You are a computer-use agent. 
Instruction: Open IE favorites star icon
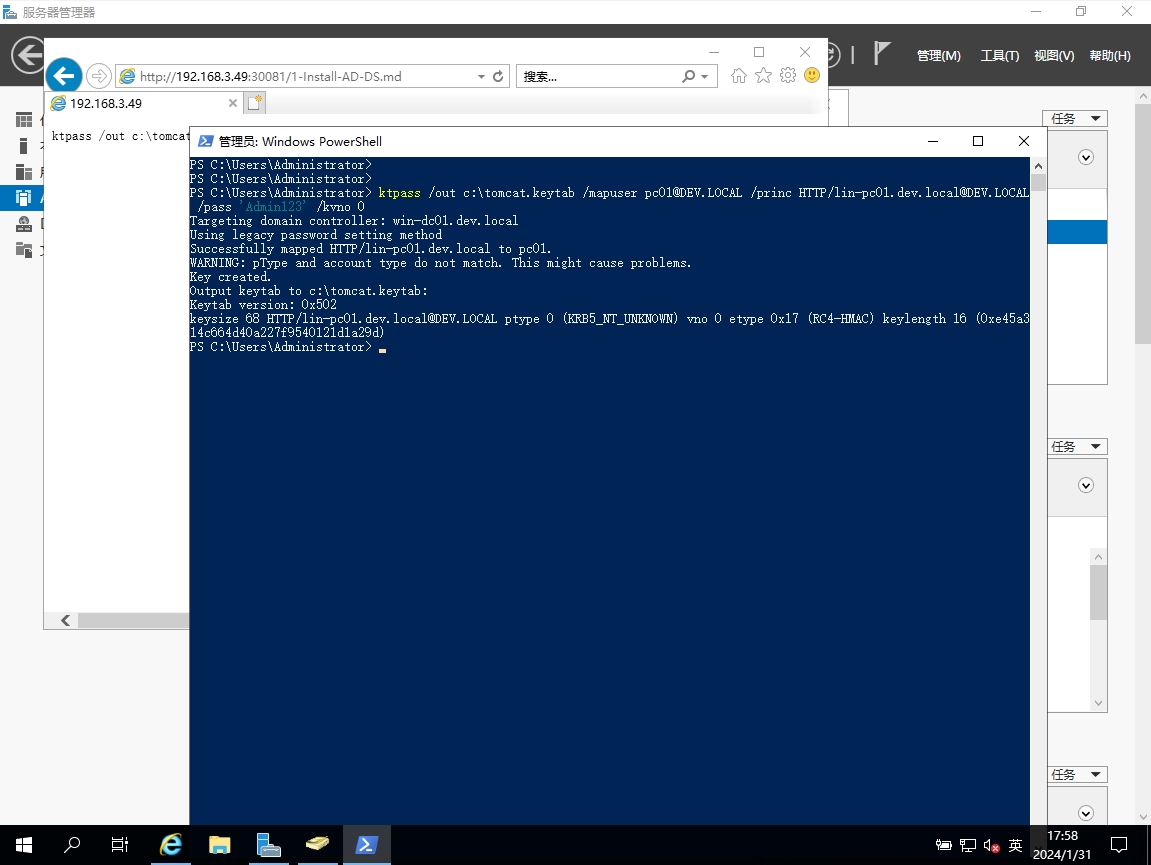(x=763, y=76)
